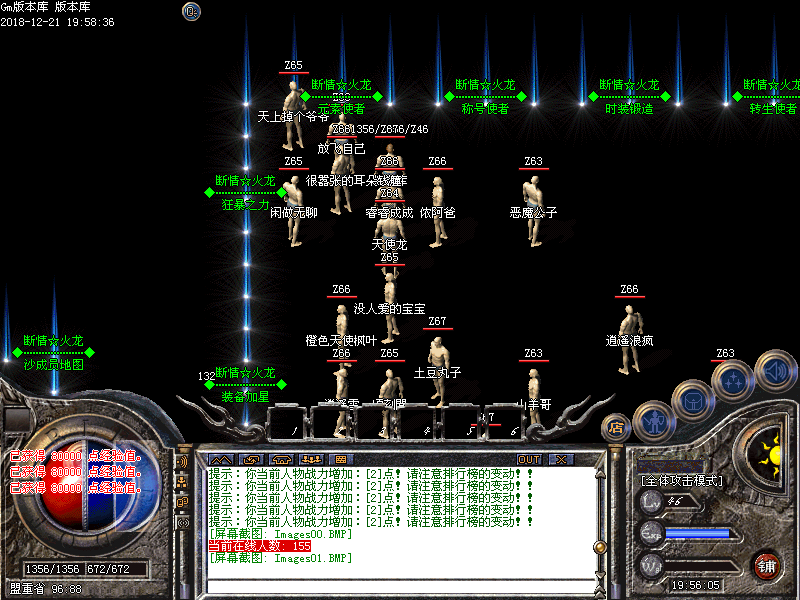Click the Lv level badge
Screen dimensions: 800x600
click(651, 501)
